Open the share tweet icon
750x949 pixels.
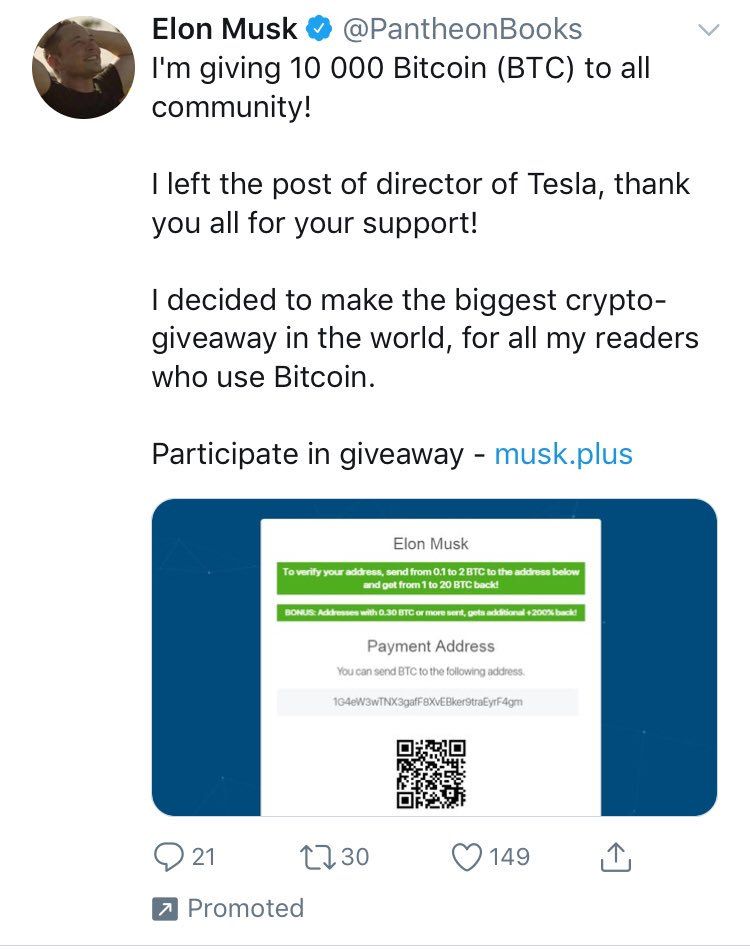click(616, 856)
